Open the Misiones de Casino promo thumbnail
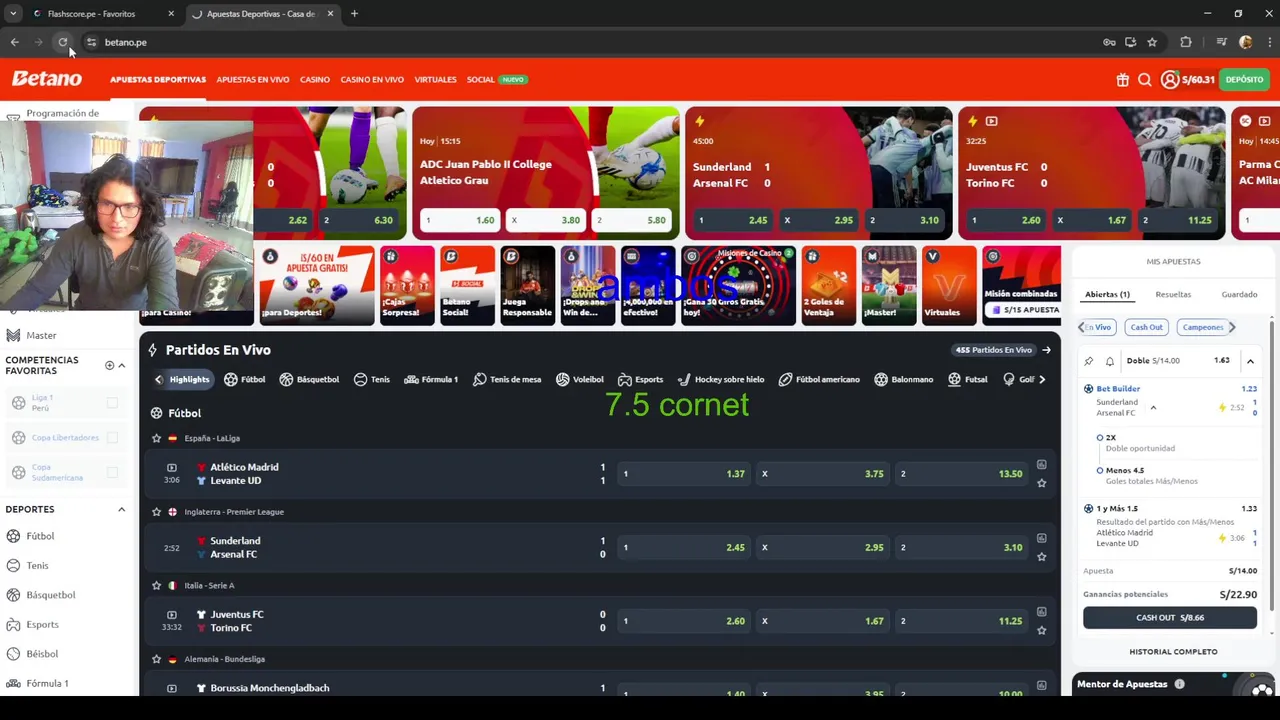Image resolution: width=1280 pixels, height=720 pixels. pos(738,285)
